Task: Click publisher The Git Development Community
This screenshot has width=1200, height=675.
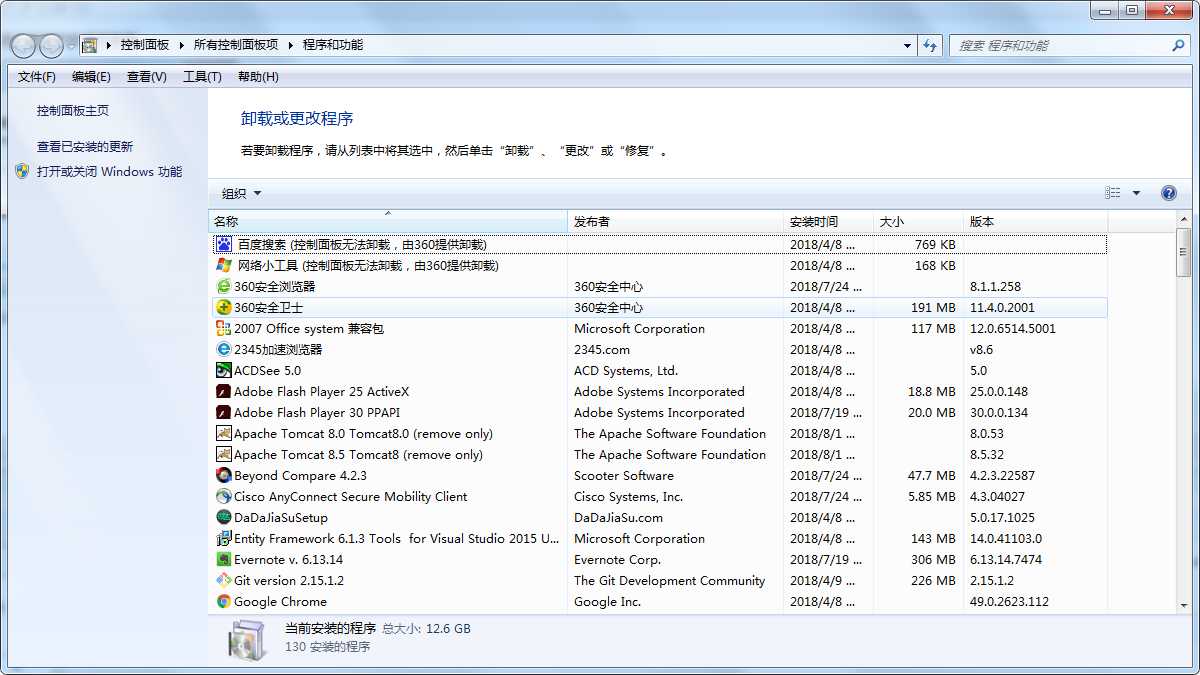Action: point(669,581)
